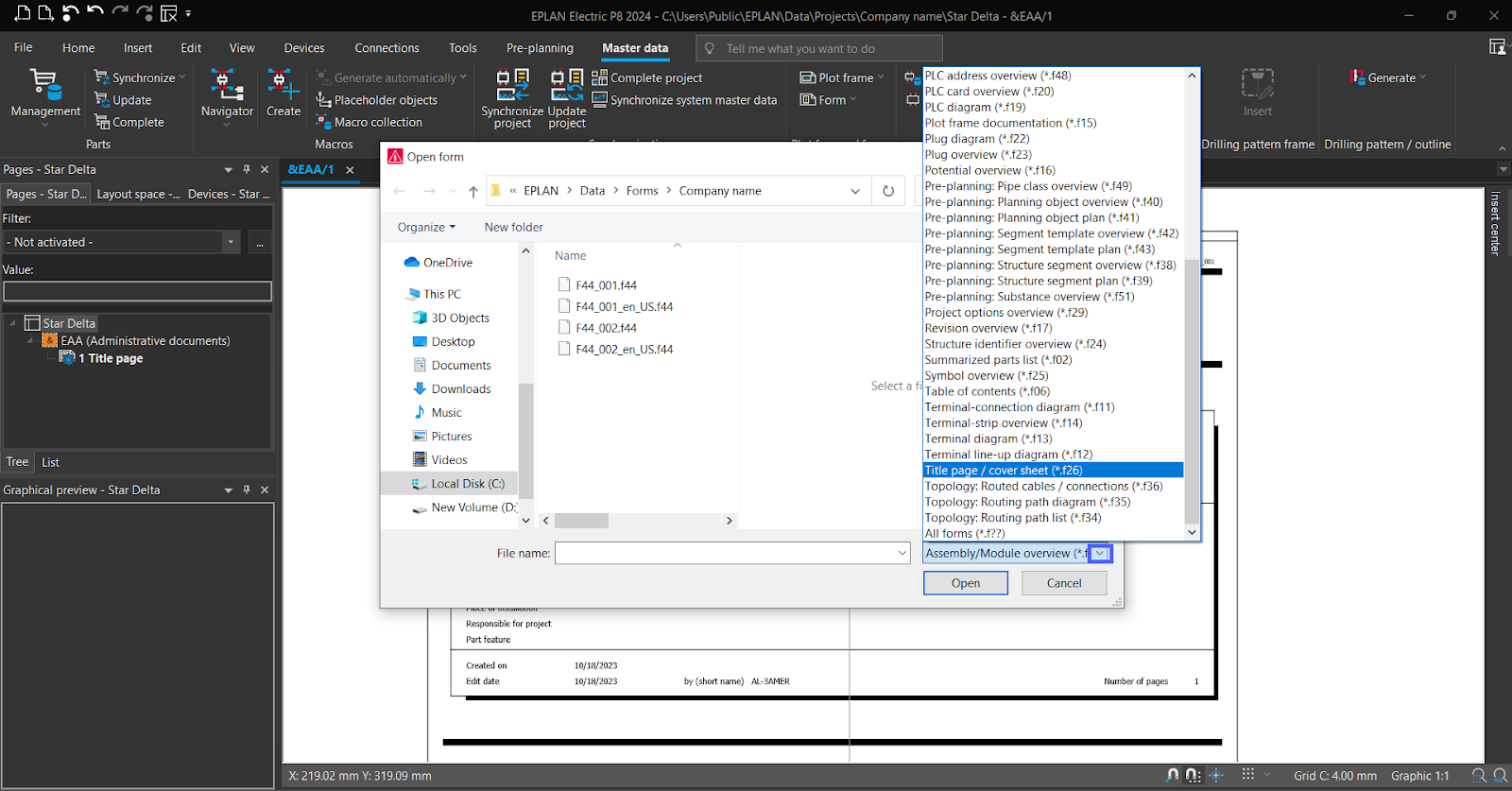Open the Filter 'Not activated' dropdown

[230, 242]
